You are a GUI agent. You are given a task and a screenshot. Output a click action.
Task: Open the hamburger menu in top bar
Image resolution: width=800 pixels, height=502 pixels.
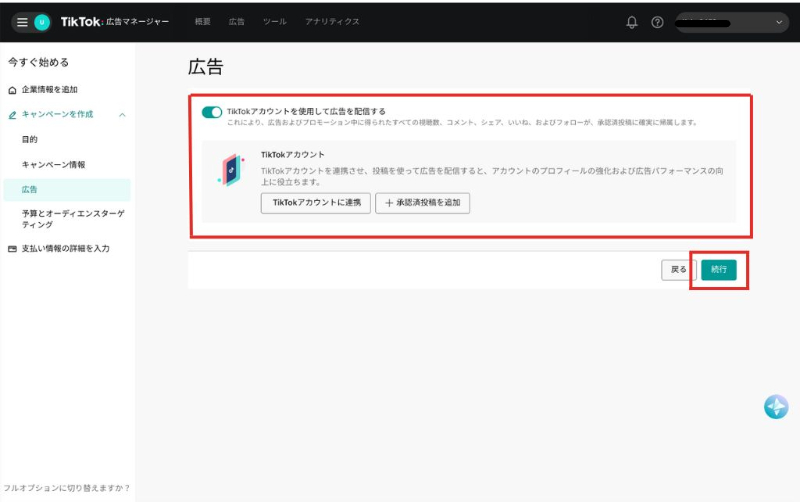tap(22, 22)
